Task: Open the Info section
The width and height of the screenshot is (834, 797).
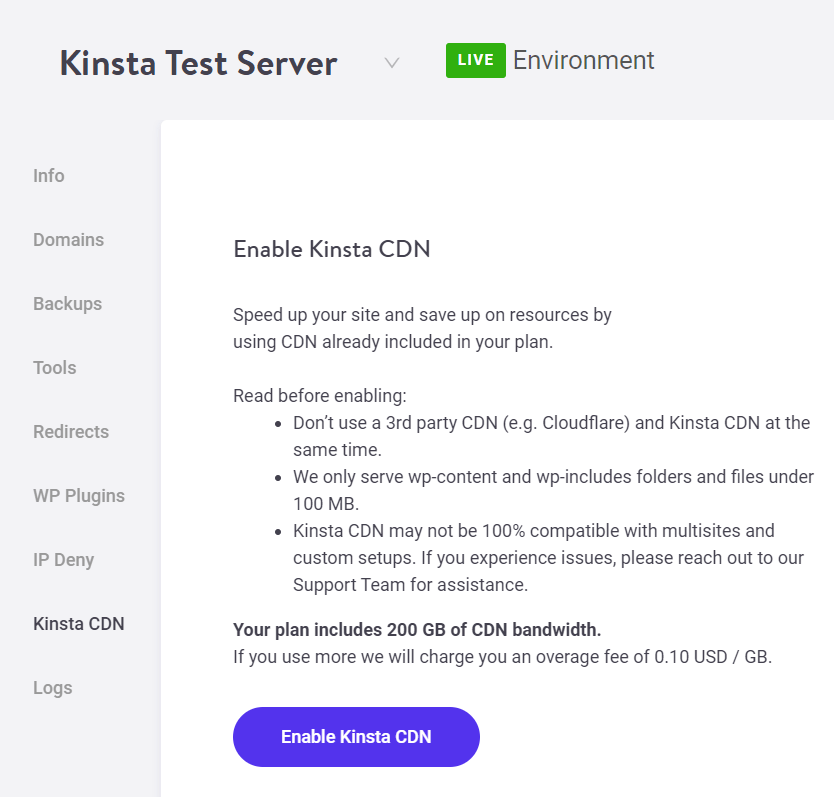Action: tap(48, 176)
